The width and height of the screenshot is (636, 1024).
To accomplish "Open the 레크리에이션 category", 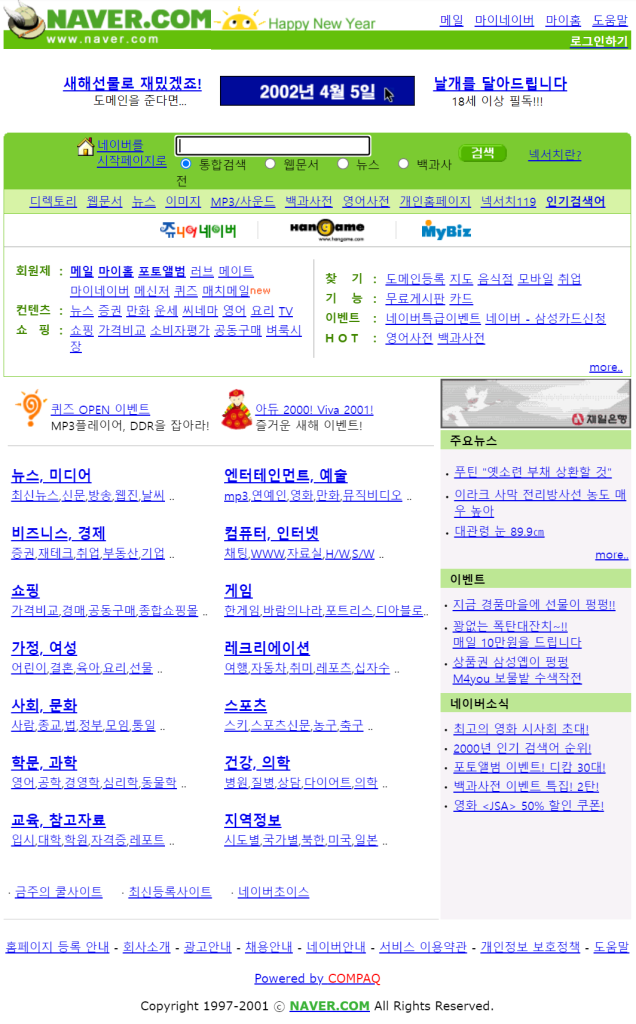I will [x=267, y=648].
